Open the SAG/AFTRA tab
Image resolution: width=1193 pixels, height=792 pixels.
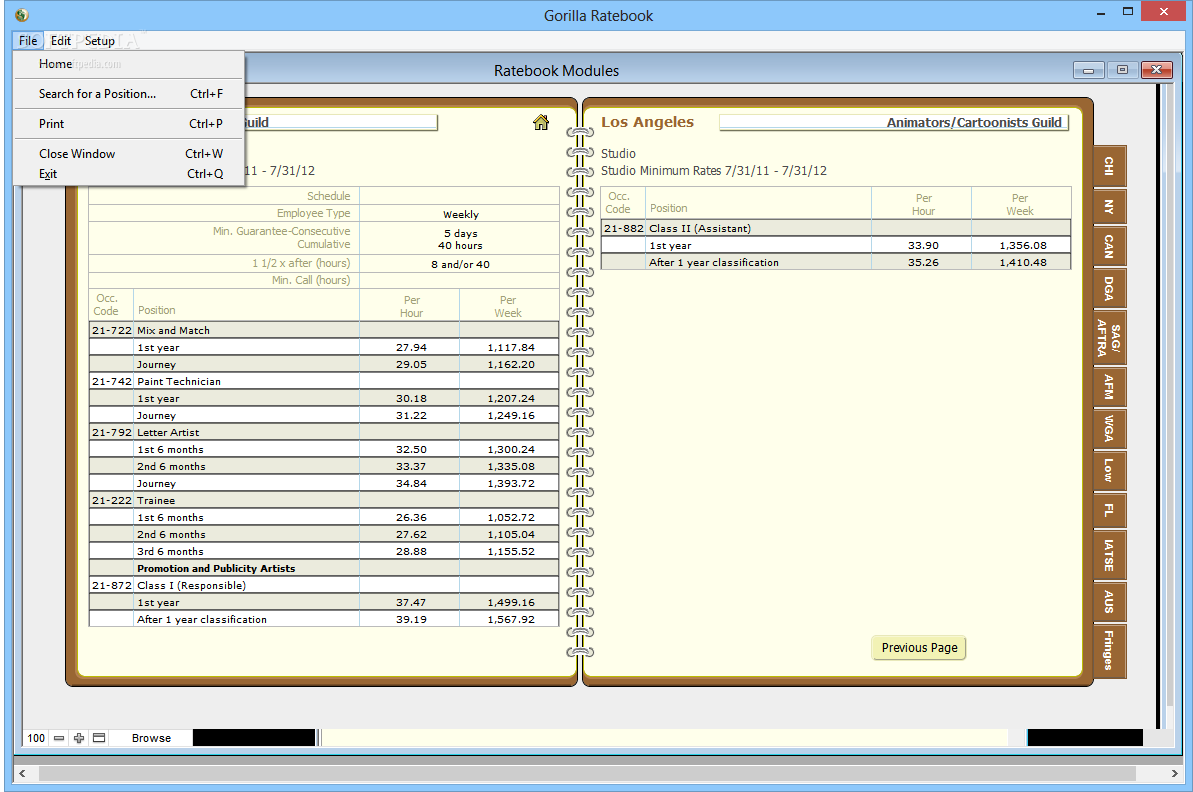coord(1109,338)
